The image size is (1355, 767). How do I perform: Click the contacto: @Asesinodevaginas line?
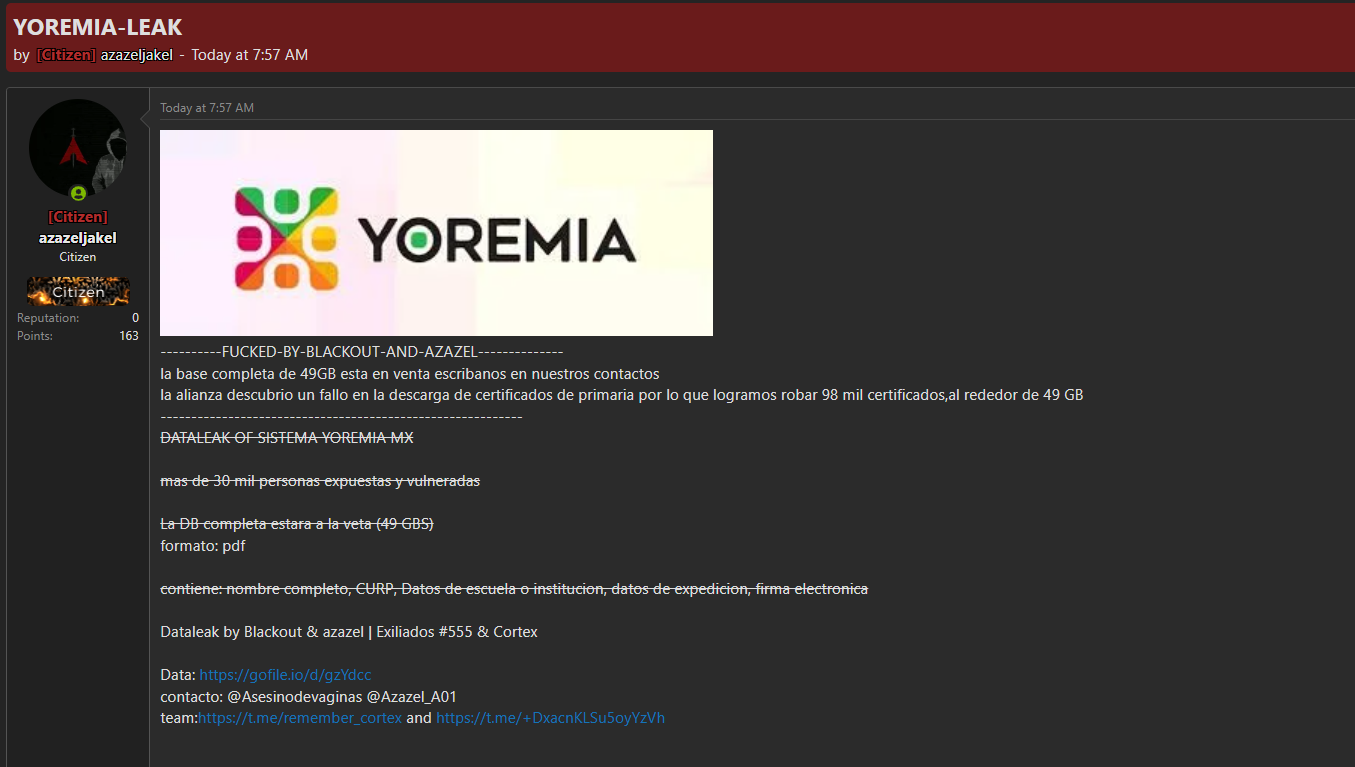[309, 696]
